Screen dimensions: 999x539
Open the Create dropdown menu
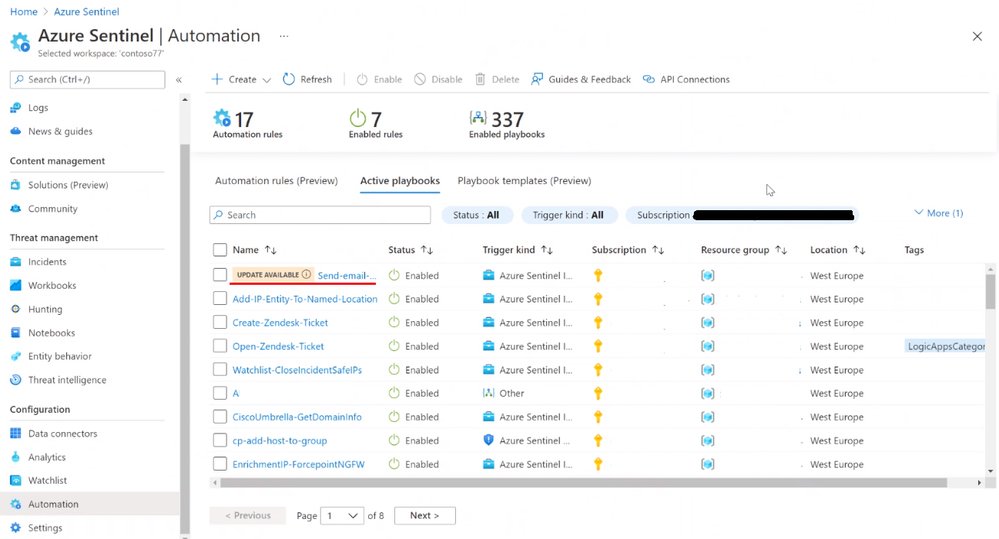241,79
